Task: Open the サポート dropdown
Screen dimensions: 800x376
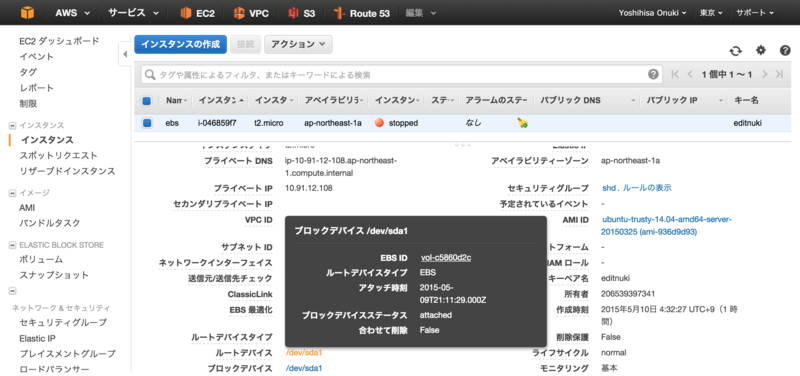Action: [755, 13]
